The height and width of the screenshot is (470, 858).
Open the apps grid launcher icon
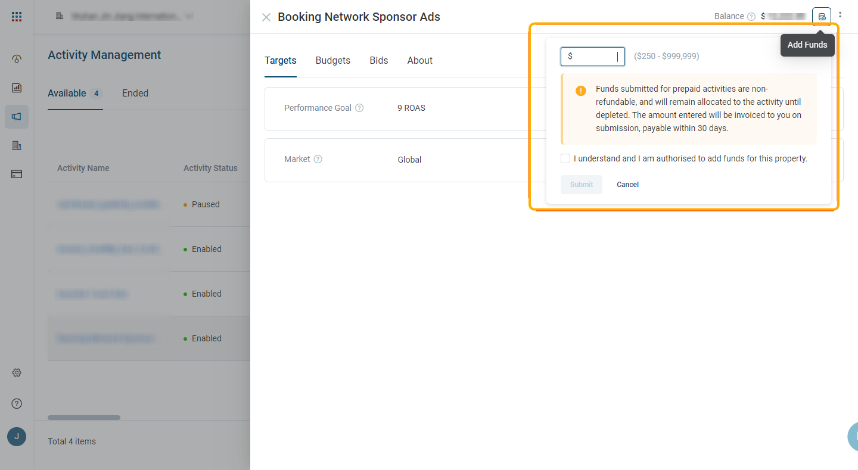(16, 16)
